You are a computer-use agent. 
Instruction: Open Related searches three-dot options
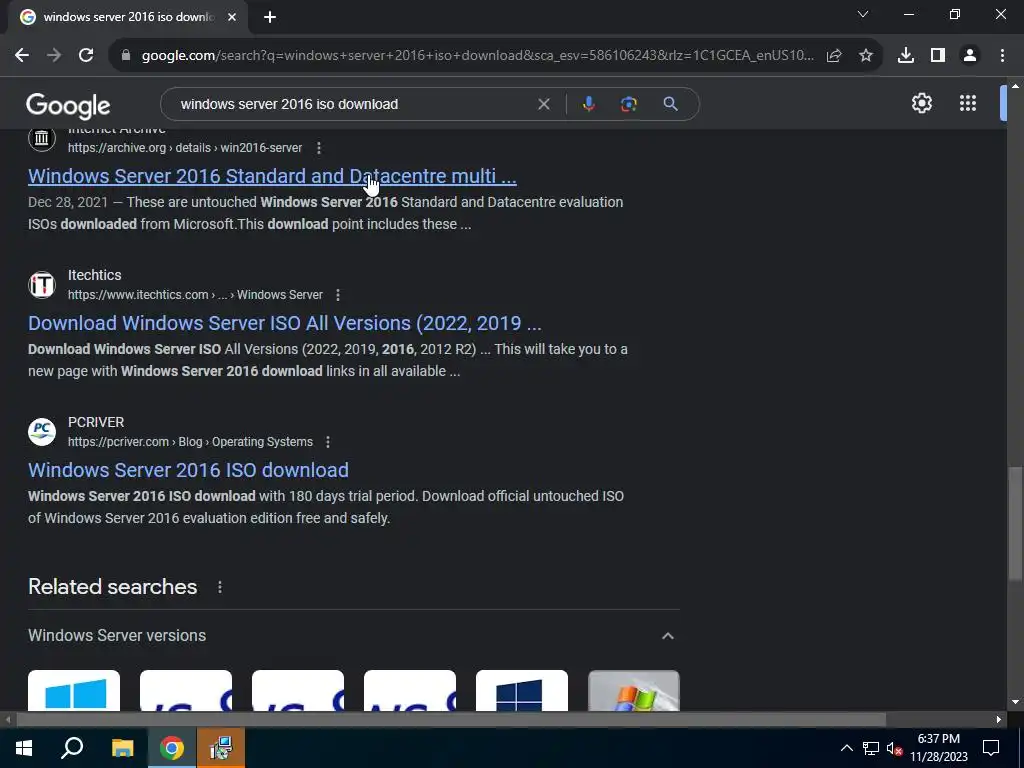point(219,587)
